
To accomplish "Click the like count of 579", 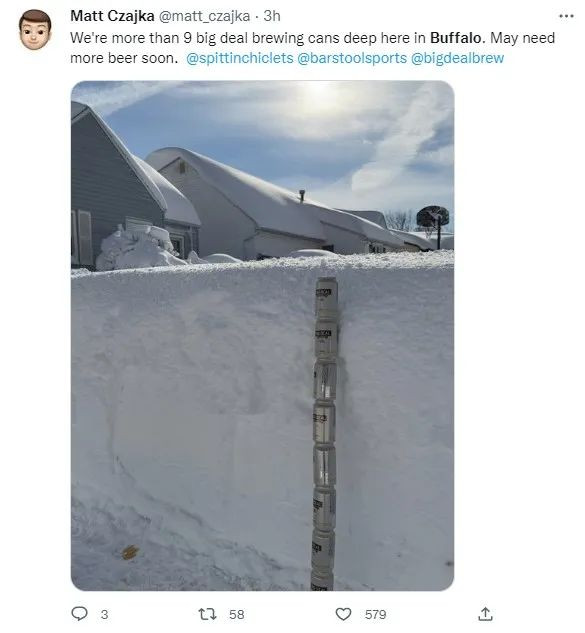I will (375, 614).
